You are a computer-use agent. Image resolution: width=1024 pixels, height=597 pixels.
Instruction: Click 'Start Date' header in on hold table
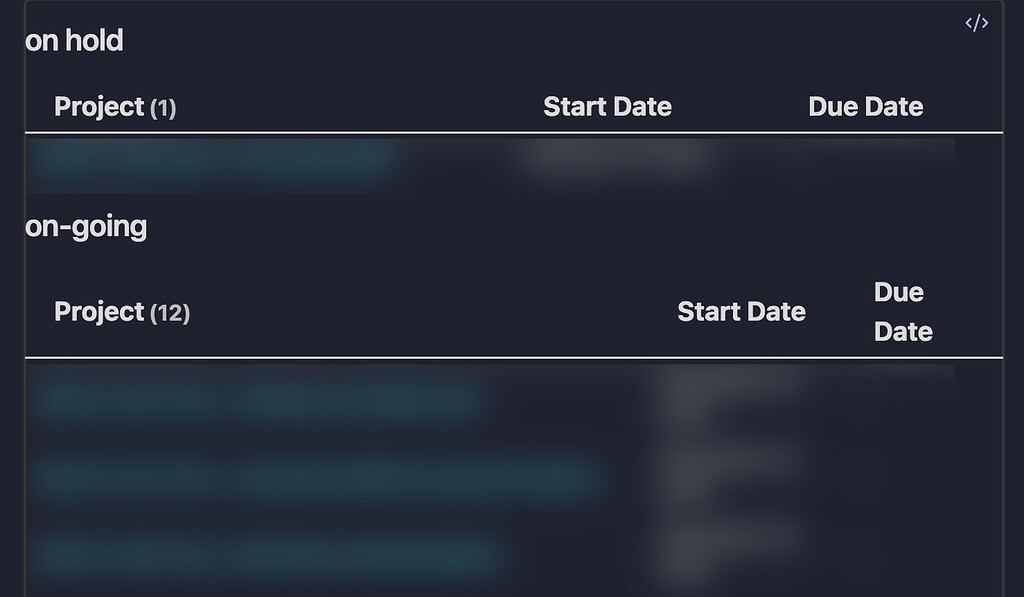(x=607, y=106)
